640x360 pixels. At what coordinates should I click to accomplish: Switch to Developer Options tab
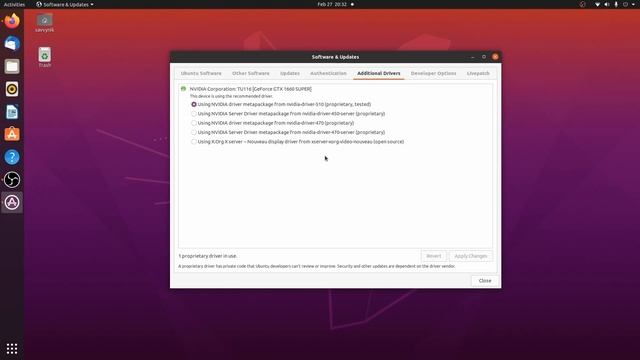coord(433,73)
